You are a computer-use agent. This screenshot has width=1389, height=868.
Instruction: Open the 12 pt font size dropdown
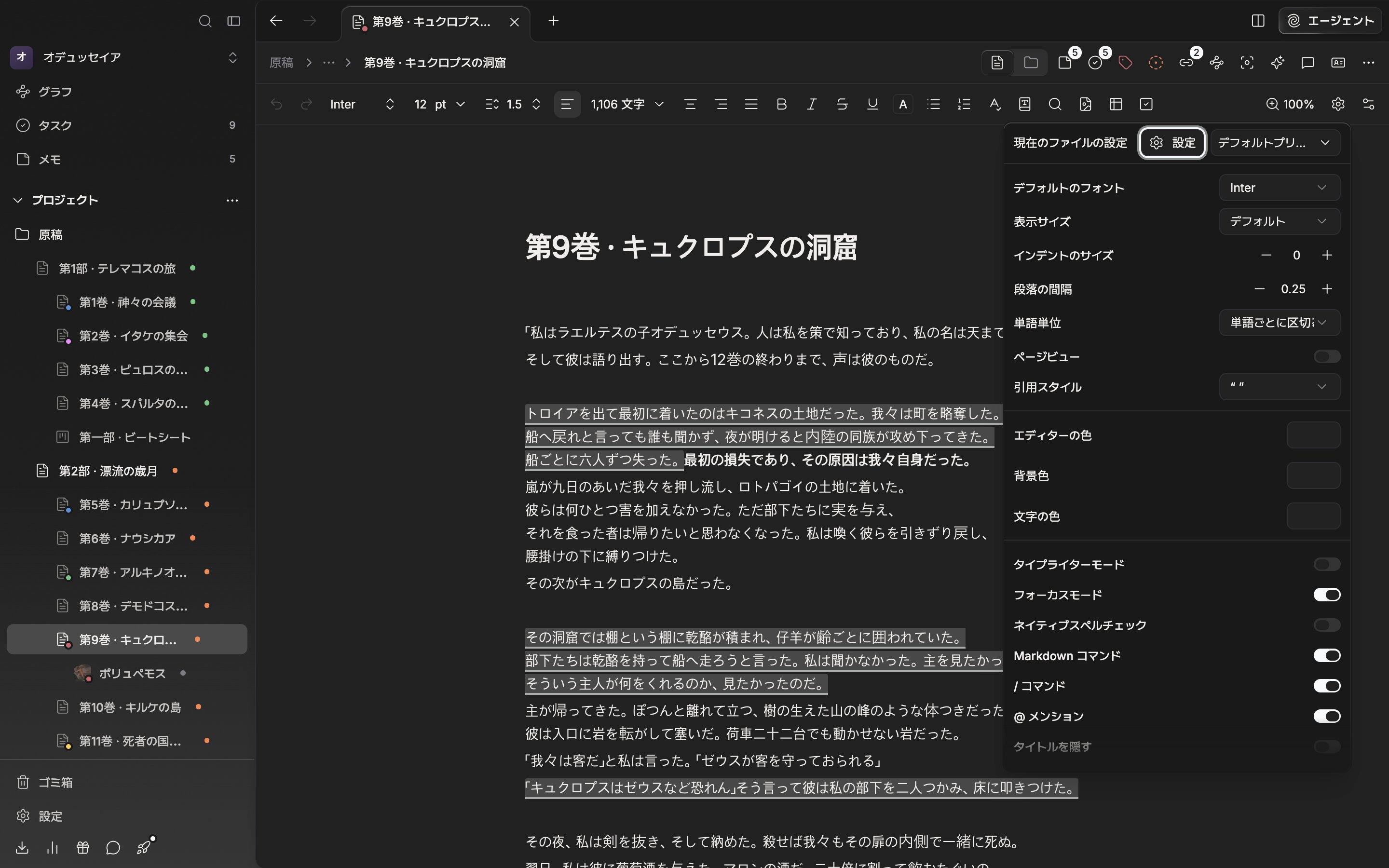pos(439,104)
